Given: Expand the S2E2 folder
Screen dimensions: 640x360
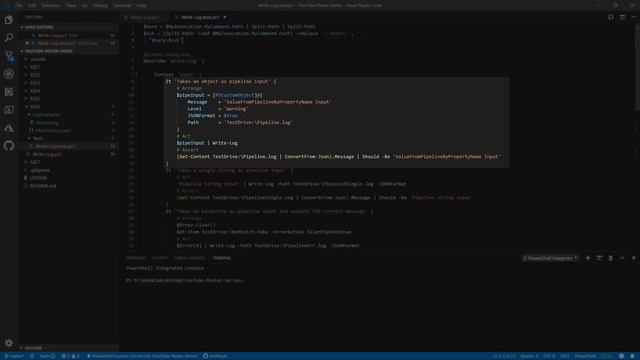Looking at the screenshot, I should pyautogui.click(x=35, y=75).
